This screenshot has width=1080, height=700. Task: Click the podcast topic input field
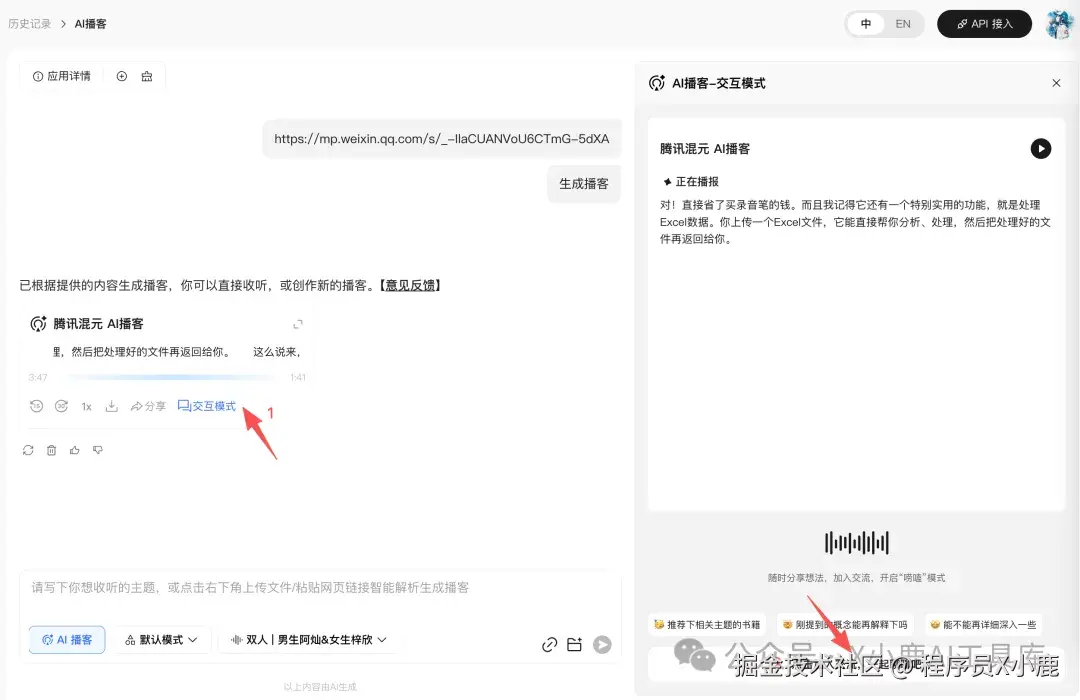(x=300, y=587)
